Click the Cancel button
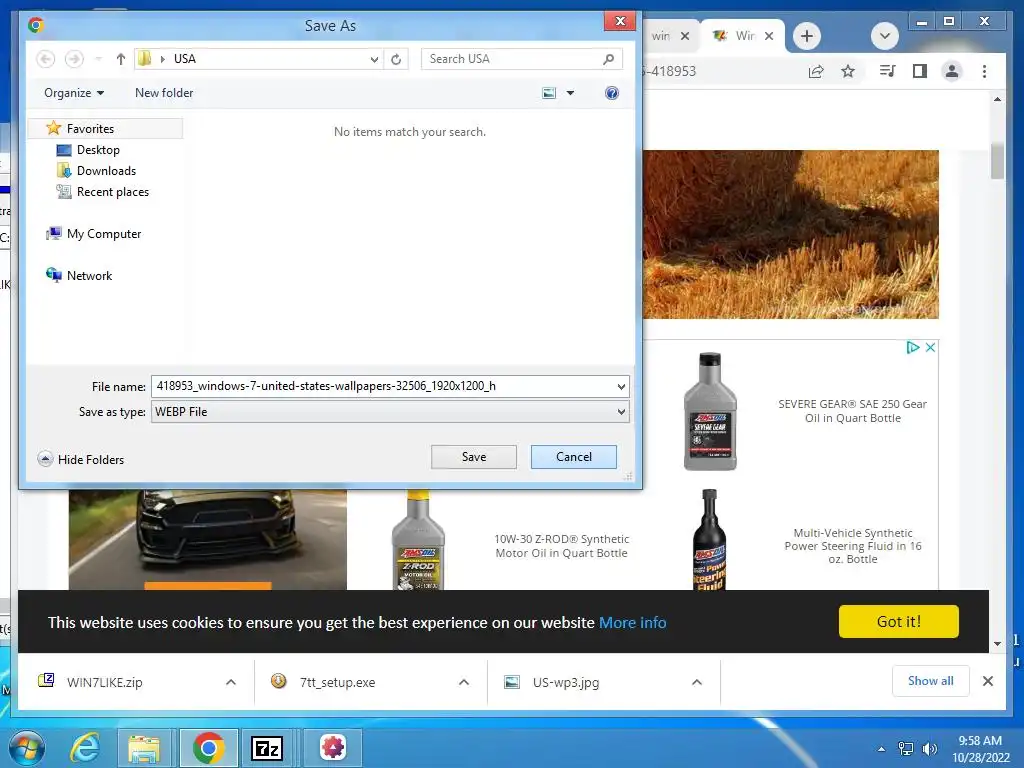This screenshot has height=768, width=1024. (573, 456)
